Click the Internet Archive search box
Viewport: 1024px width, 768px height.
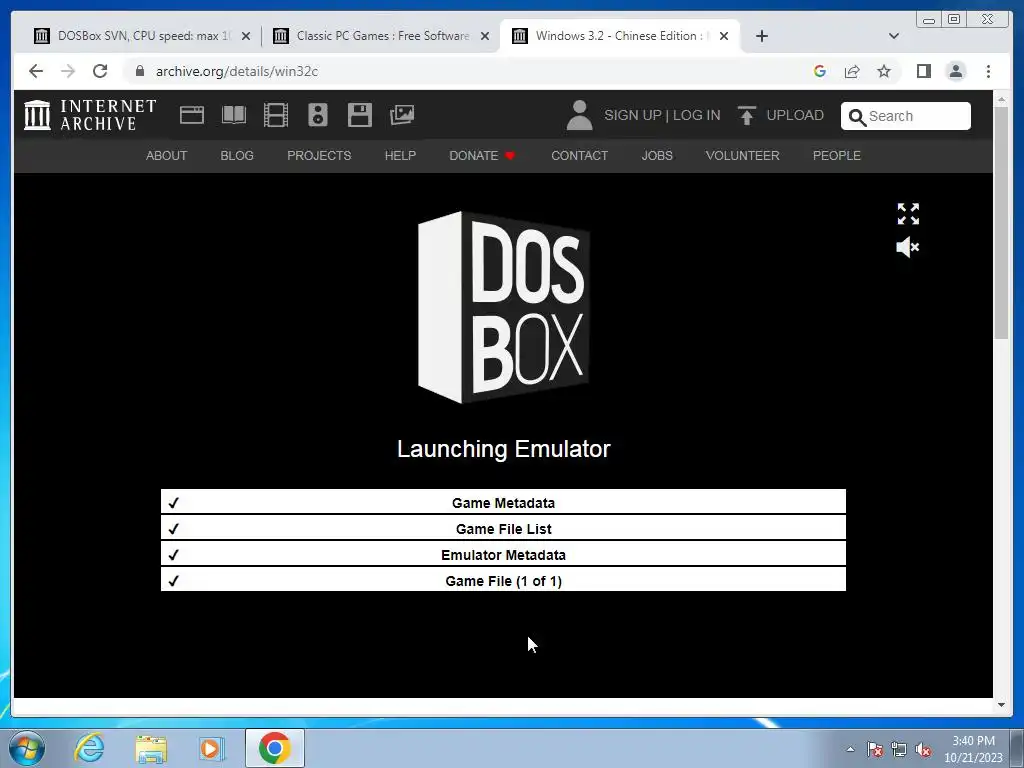click(x=906, y=116)
